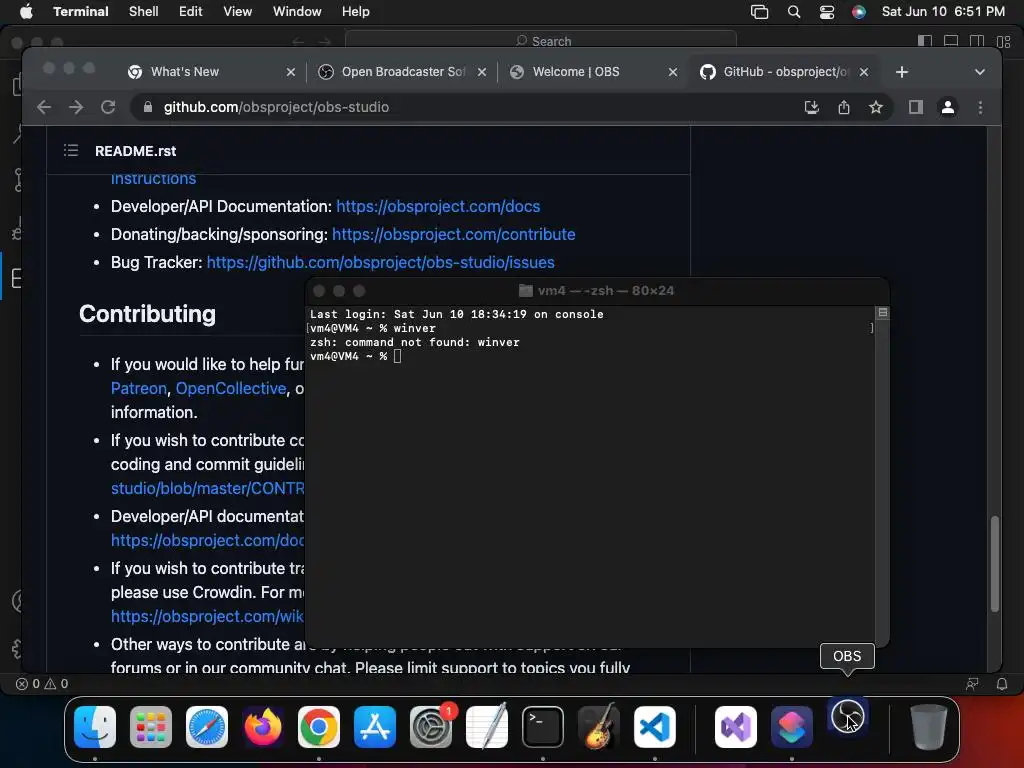Open the obsproject.com/docs link
The image size is (1024, 768).
(438, 206)
